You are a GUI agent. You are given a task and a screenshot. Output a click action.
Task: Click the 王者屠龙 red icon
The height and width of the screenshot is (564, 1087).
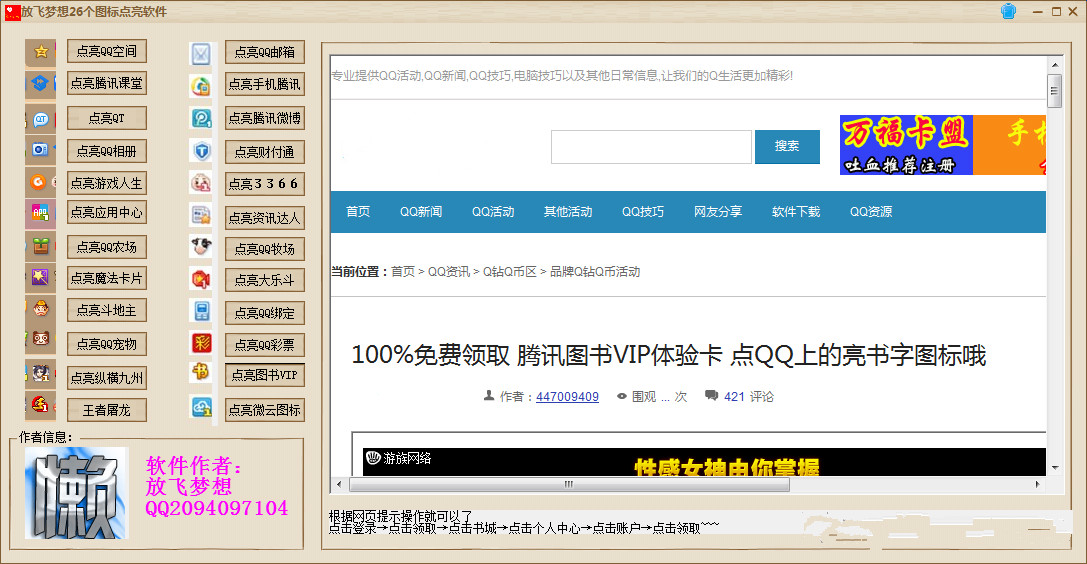[x=40, y=405]
